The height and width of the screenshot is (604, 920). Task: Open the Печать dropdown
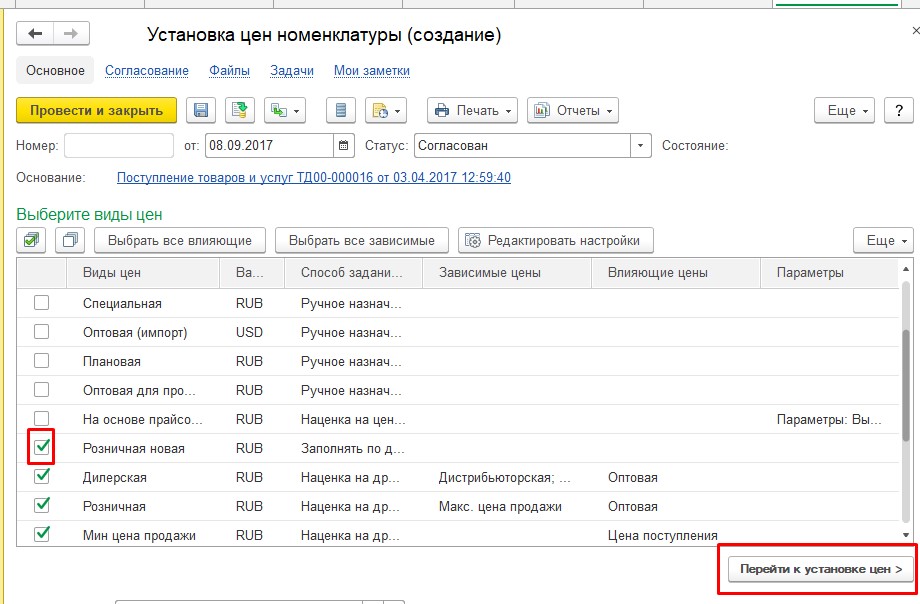coord(472,110)
